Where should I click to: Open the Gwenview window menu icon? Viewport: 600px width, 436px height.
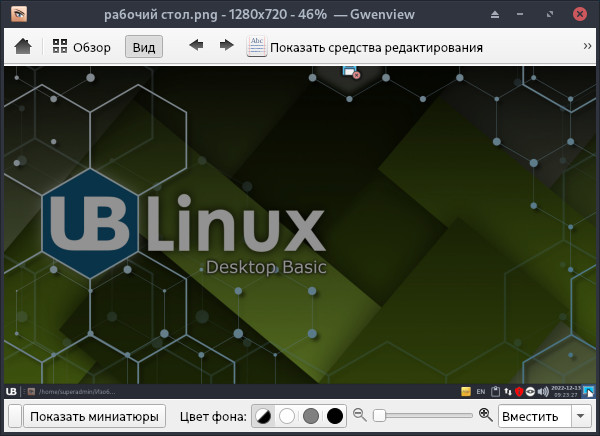coord(19,14)
